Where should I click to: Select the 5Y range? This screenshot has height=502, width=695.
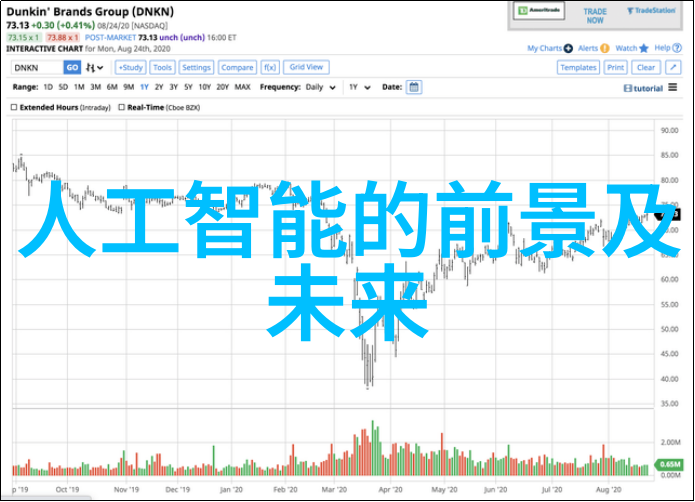point(188,87)
